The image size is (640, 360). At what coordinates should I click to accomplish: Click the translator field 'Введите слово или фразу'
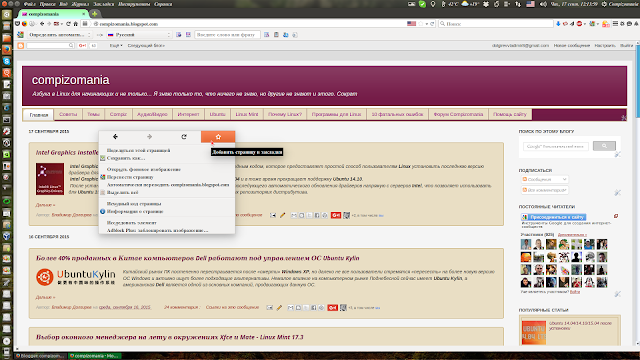click(227, 35)
